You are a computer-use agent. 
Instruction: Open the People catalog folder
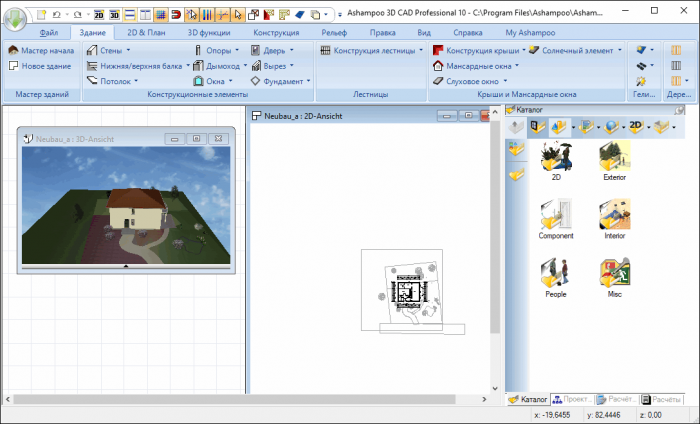(556, 277)
